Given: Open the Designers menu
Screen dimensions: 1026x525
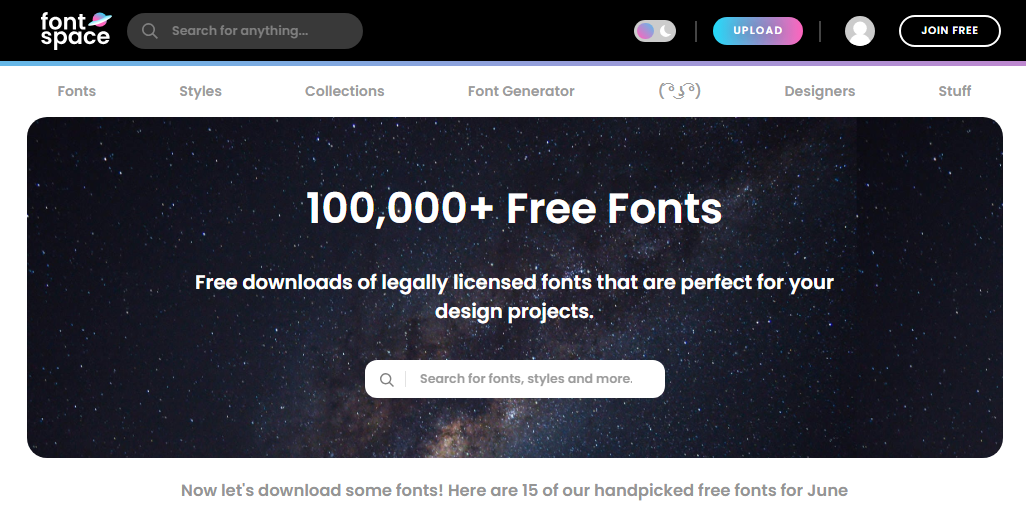Looking at the screenshot, I should point(819,91).
